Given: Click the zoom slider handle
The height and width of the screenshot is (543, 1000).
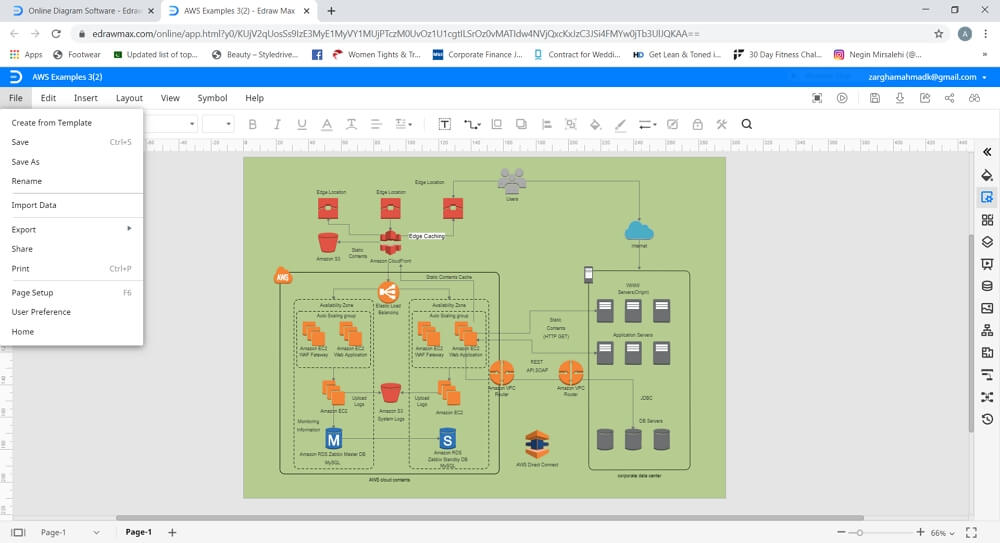Looking at the screenshot, I should coord(860,533).
